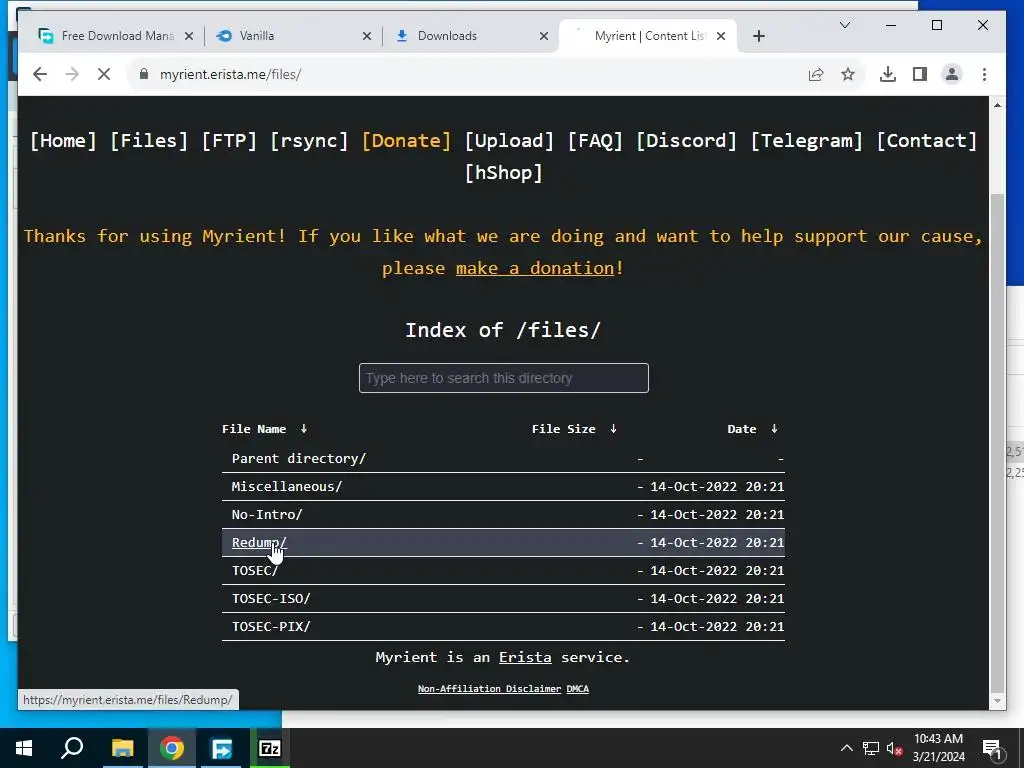Open the Chrome three-dot menu
The height and width of the screenshot is (768, 1024).
984,74
